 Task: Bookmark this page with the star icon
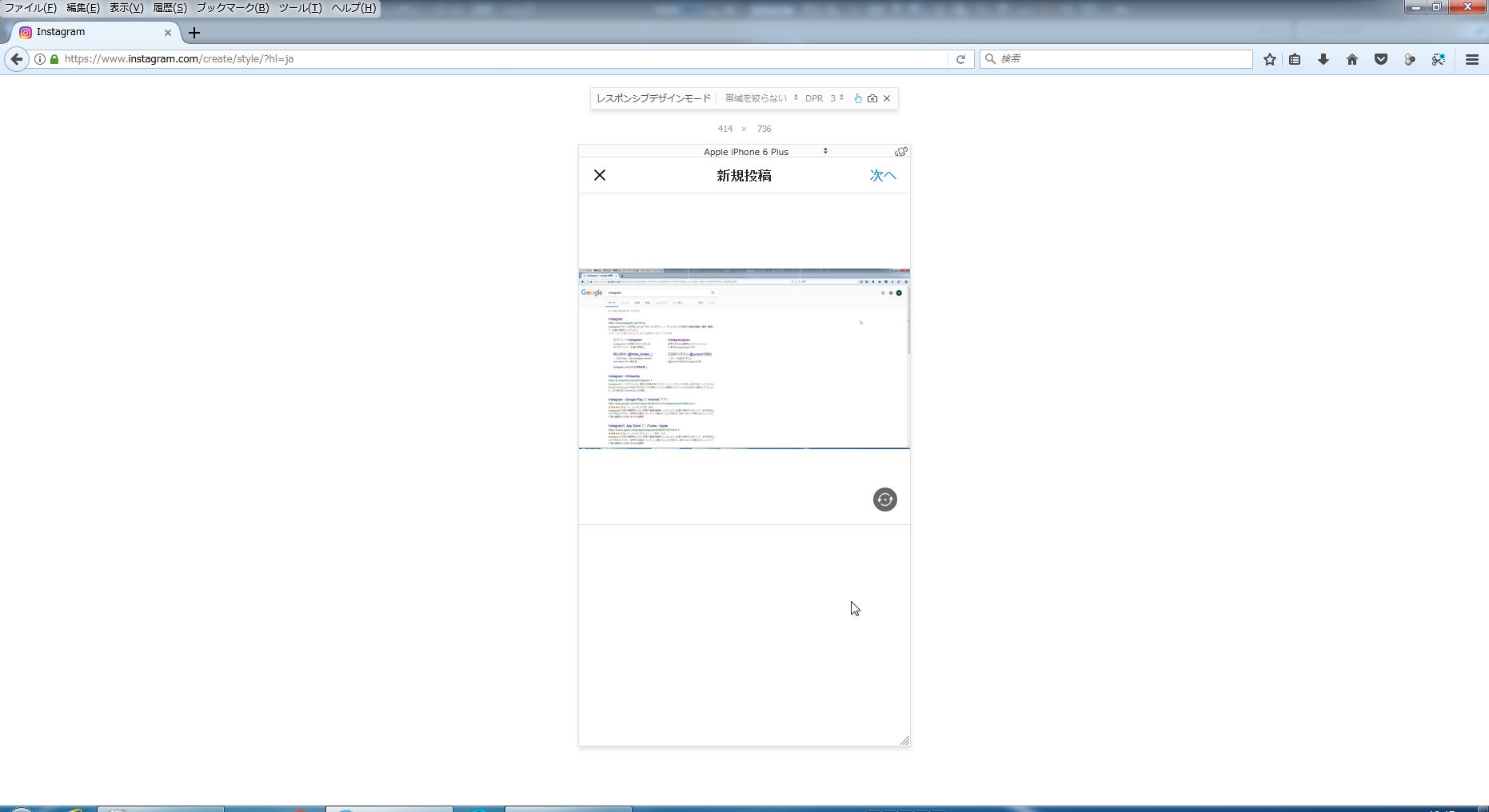click(x=1270, y=59)
